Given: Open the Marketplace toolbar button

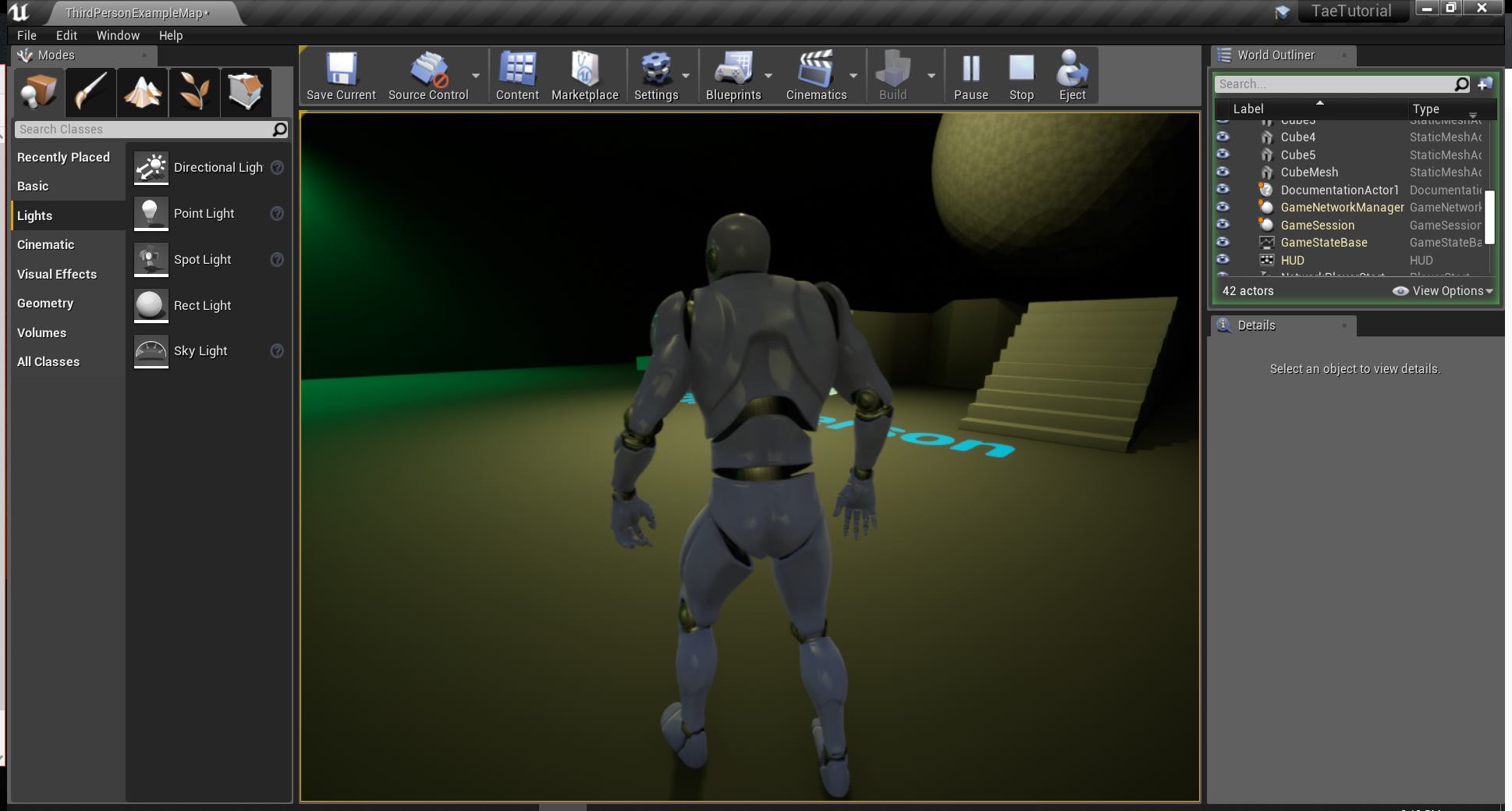Looking at the screenshot, I should pos(585,76).
